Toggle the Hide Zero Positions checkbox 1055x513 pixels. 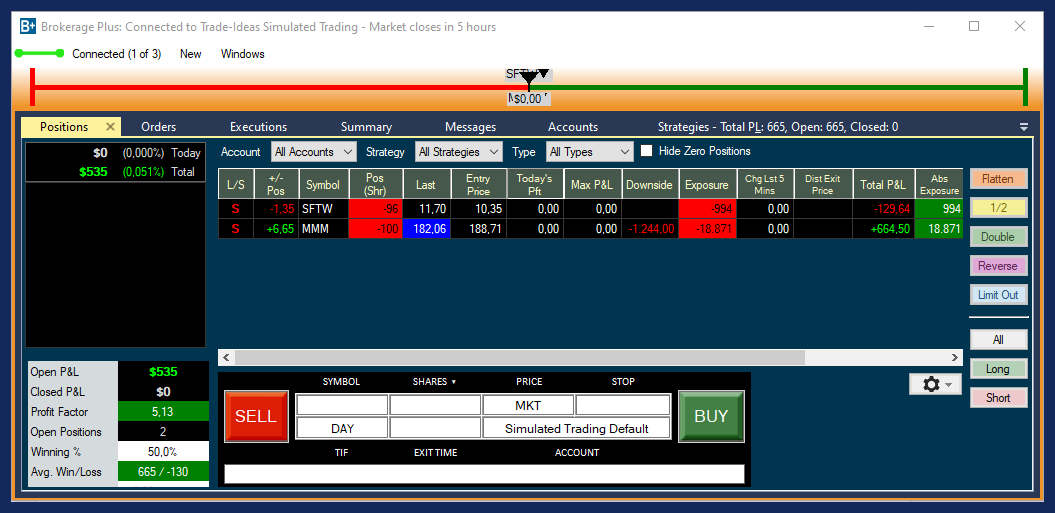click(647, 151)
